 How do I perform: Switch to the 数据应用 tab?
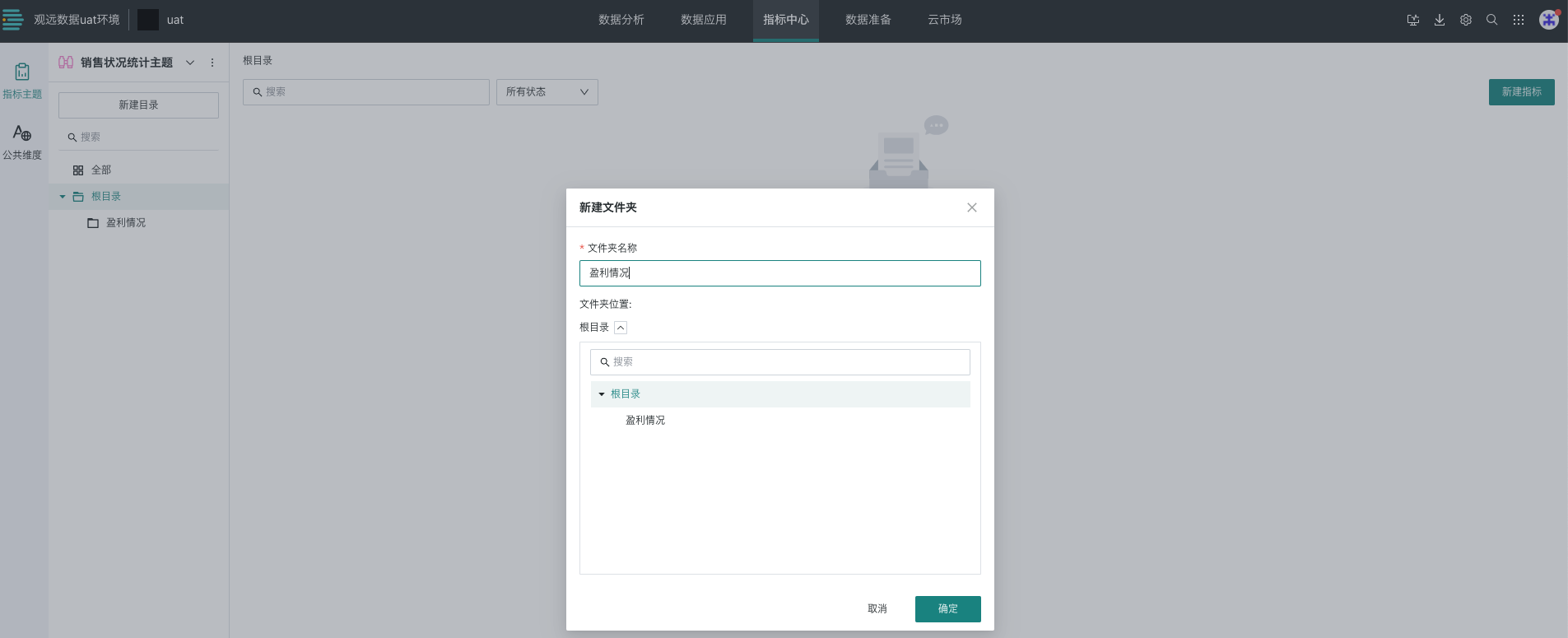point(704,20)
